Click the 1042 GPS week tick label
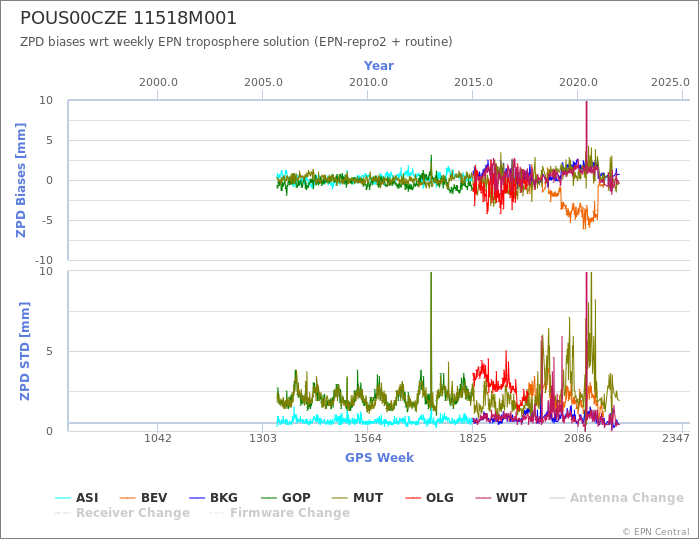700x540 pixels. [x=158, y=438]
